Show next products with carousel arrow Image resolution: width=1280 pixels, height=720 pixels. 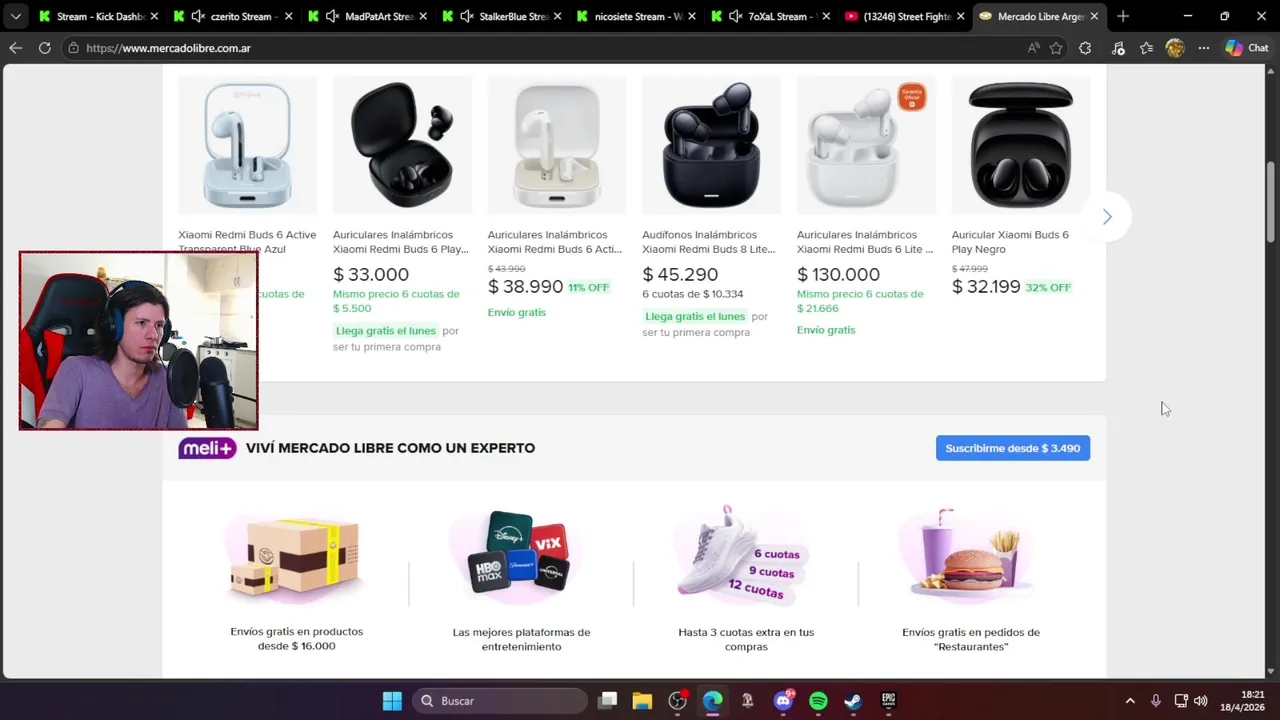[x=1107, y=217]
